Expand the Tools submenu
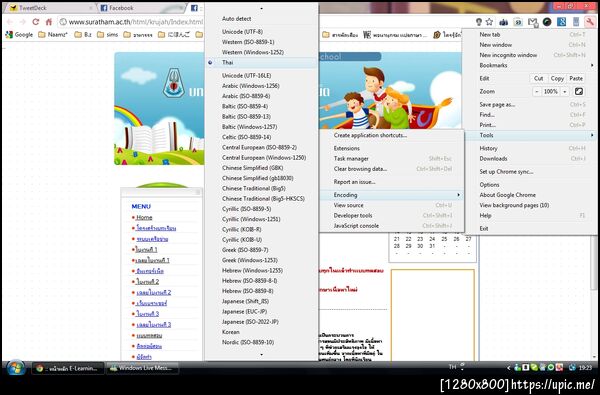The height and width of the screenshot is (395, 600). coord(530,135)
